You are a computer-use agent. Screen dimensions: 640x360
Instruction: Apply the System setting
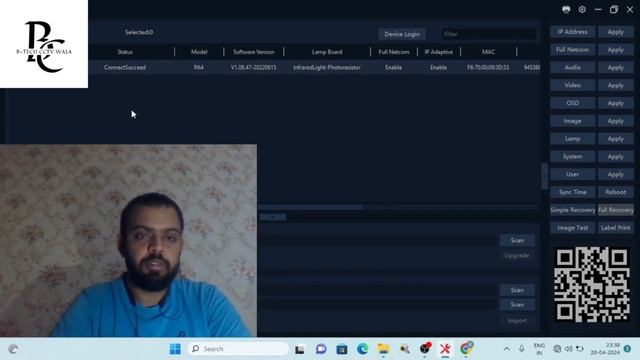tap(616, 157)
